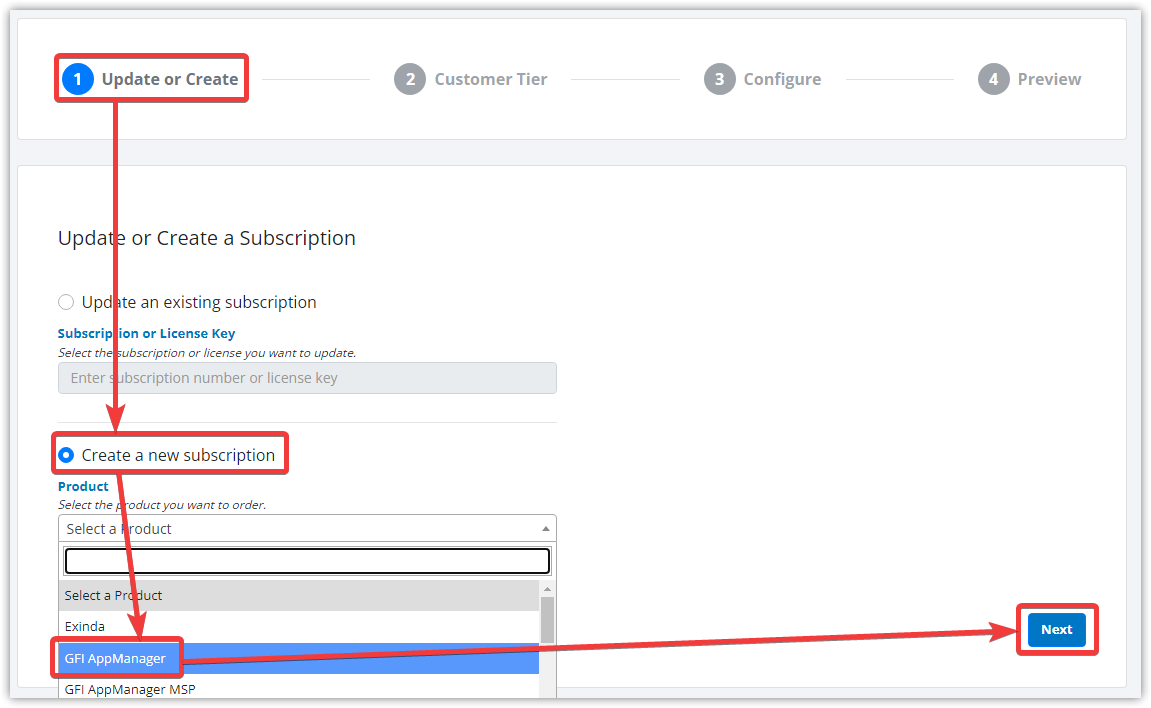Open the Select a Product dropdown

307,529
